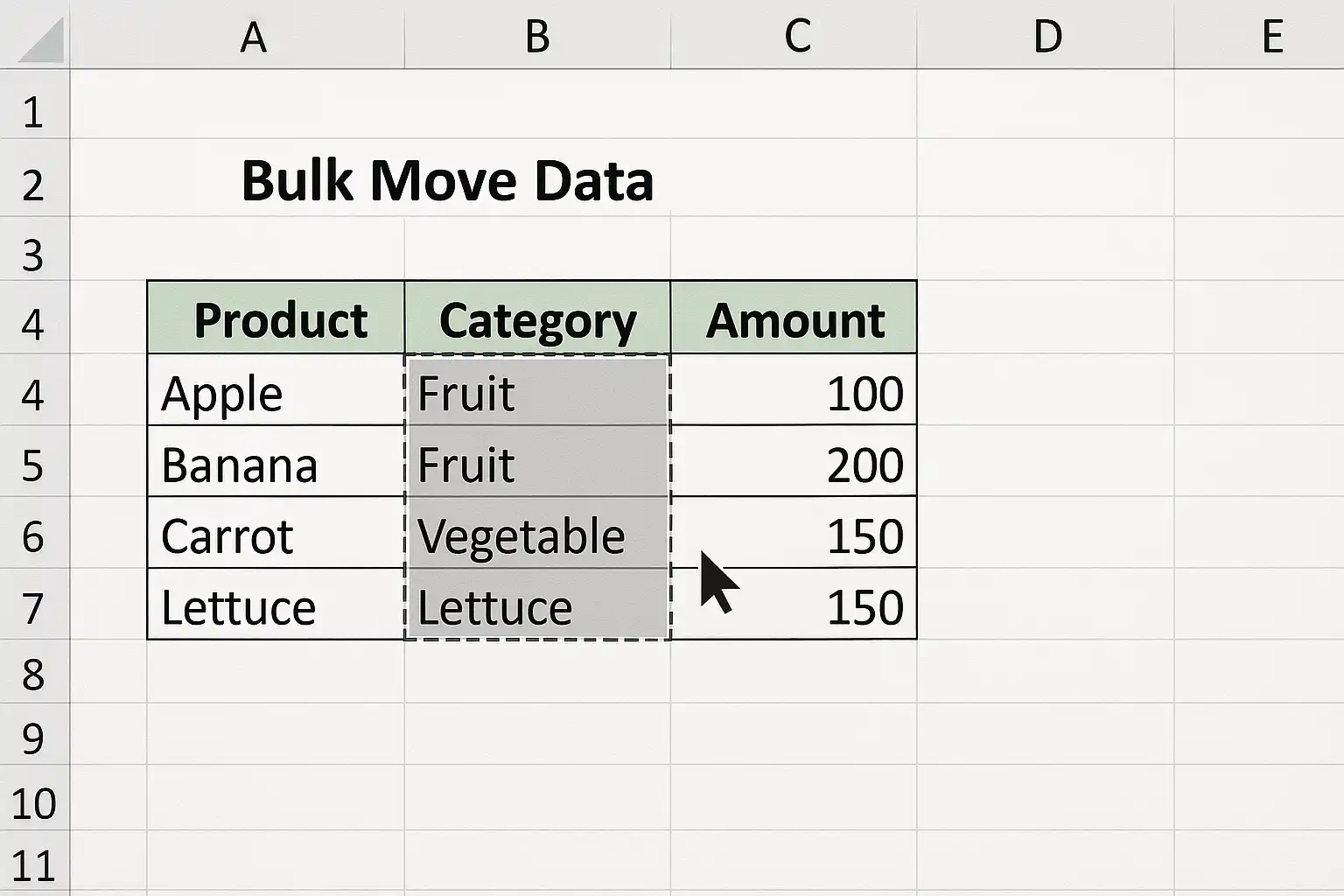This screenshot has width=1344, height=896.
Task: Select row 2 header
Action: [x=35, y=177]
